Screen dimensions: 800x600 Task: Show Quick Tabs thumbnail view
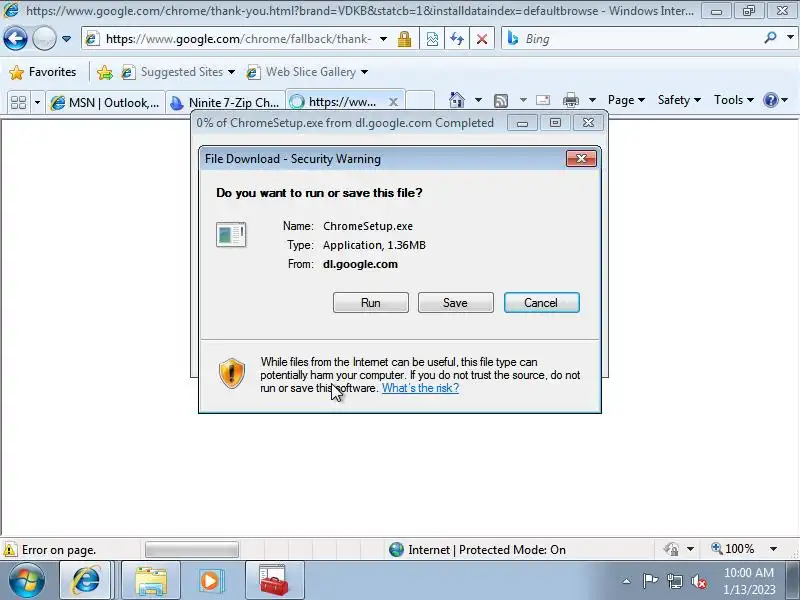(x=18, y=103)
